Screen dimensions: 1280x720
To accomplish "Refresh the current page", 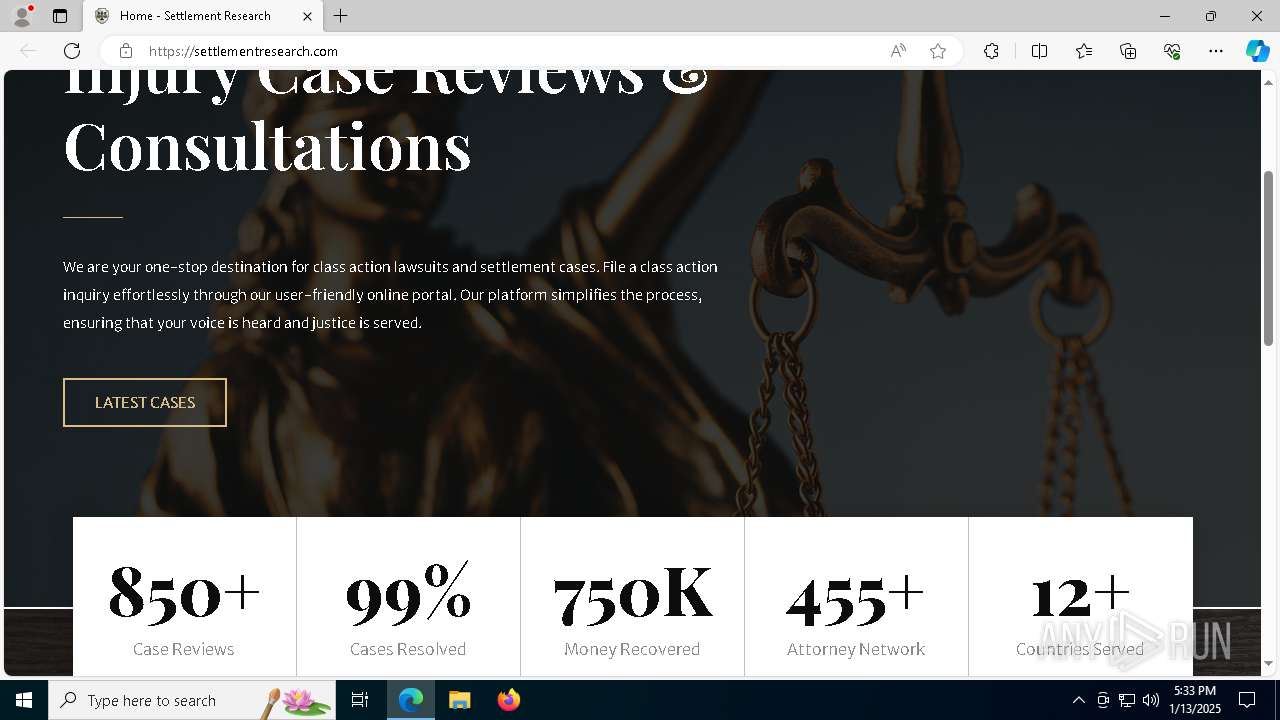I will pyautogui.click(x=72, y=51).
